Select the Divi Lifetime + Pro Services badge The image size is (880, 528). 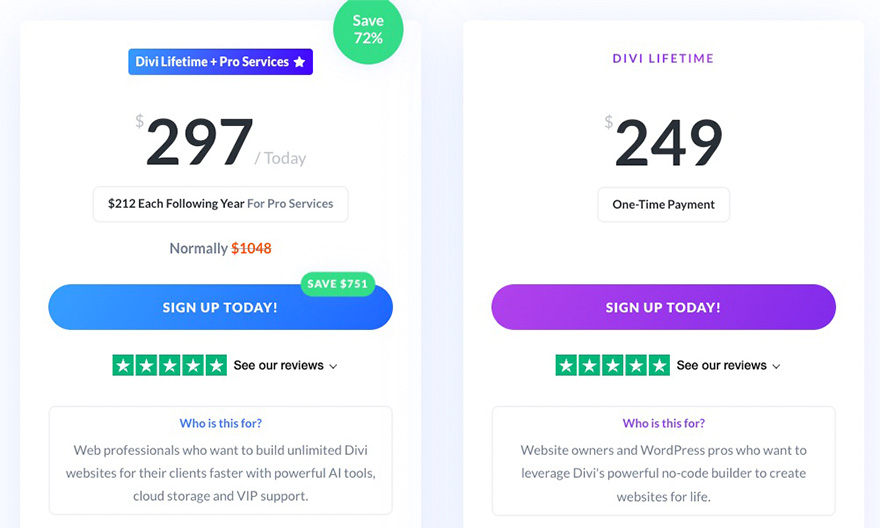pos(215,62)
